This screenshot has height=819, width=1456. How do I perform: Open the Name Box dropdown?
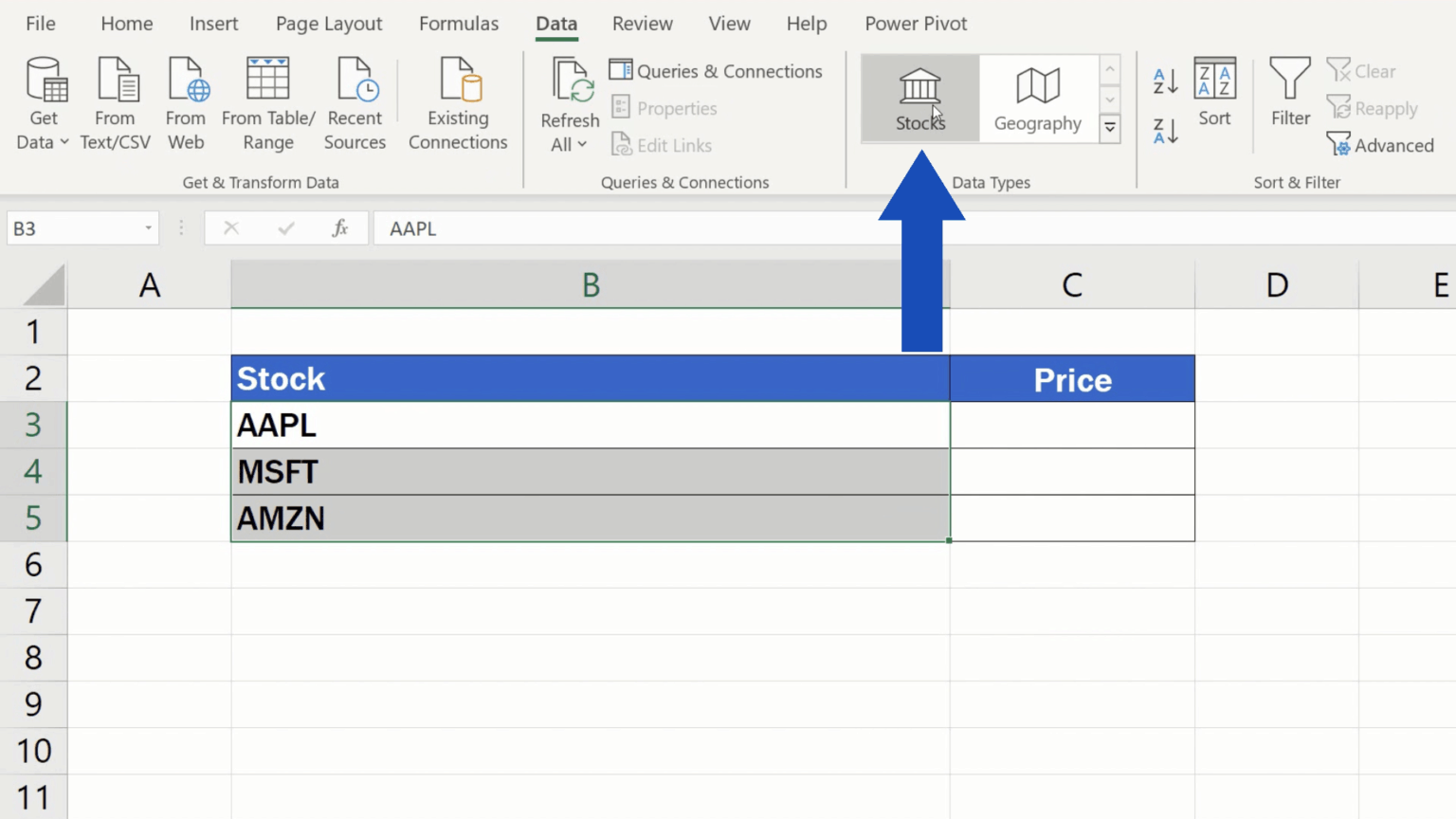click(147, 227)
